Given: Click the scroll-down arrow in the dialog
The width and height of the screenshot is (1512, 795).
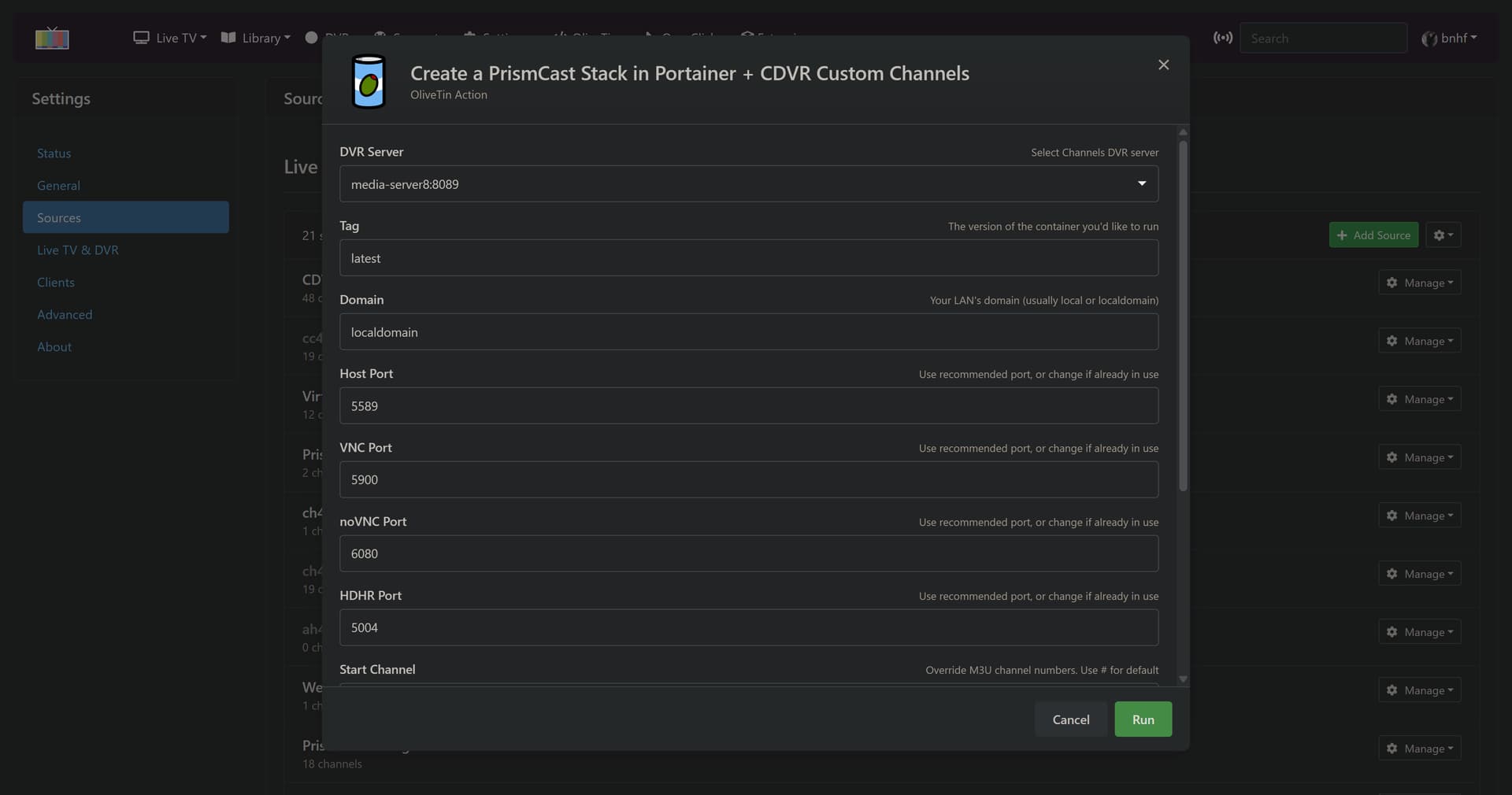Looking at the screenshot, I should pyautogui.click(x=1183, y=679).
